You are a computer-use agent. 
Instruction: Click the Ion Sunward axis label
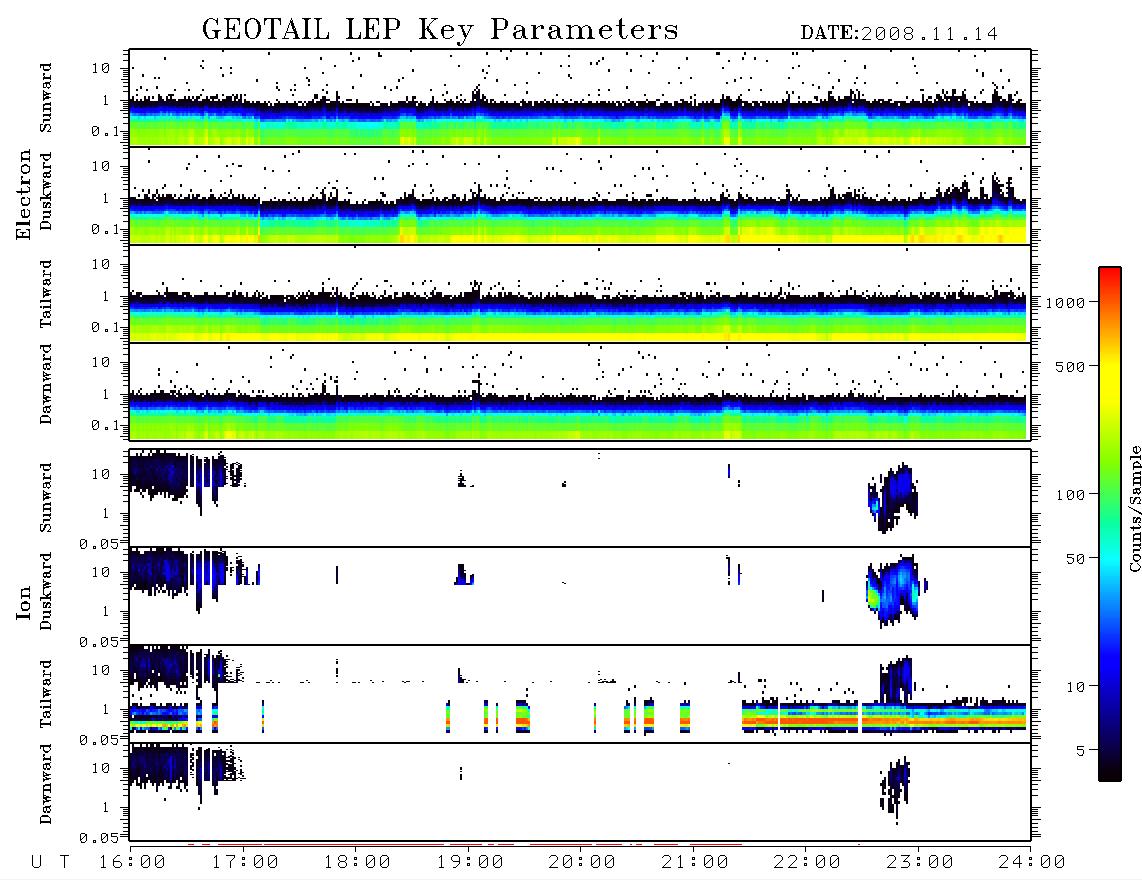46,498
